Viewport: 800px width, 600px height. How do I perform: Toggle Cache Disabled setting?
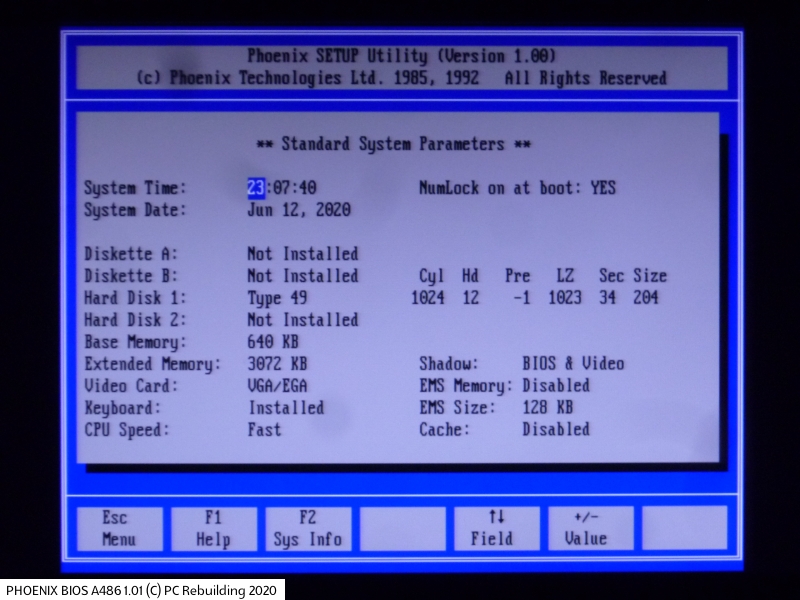555,430
